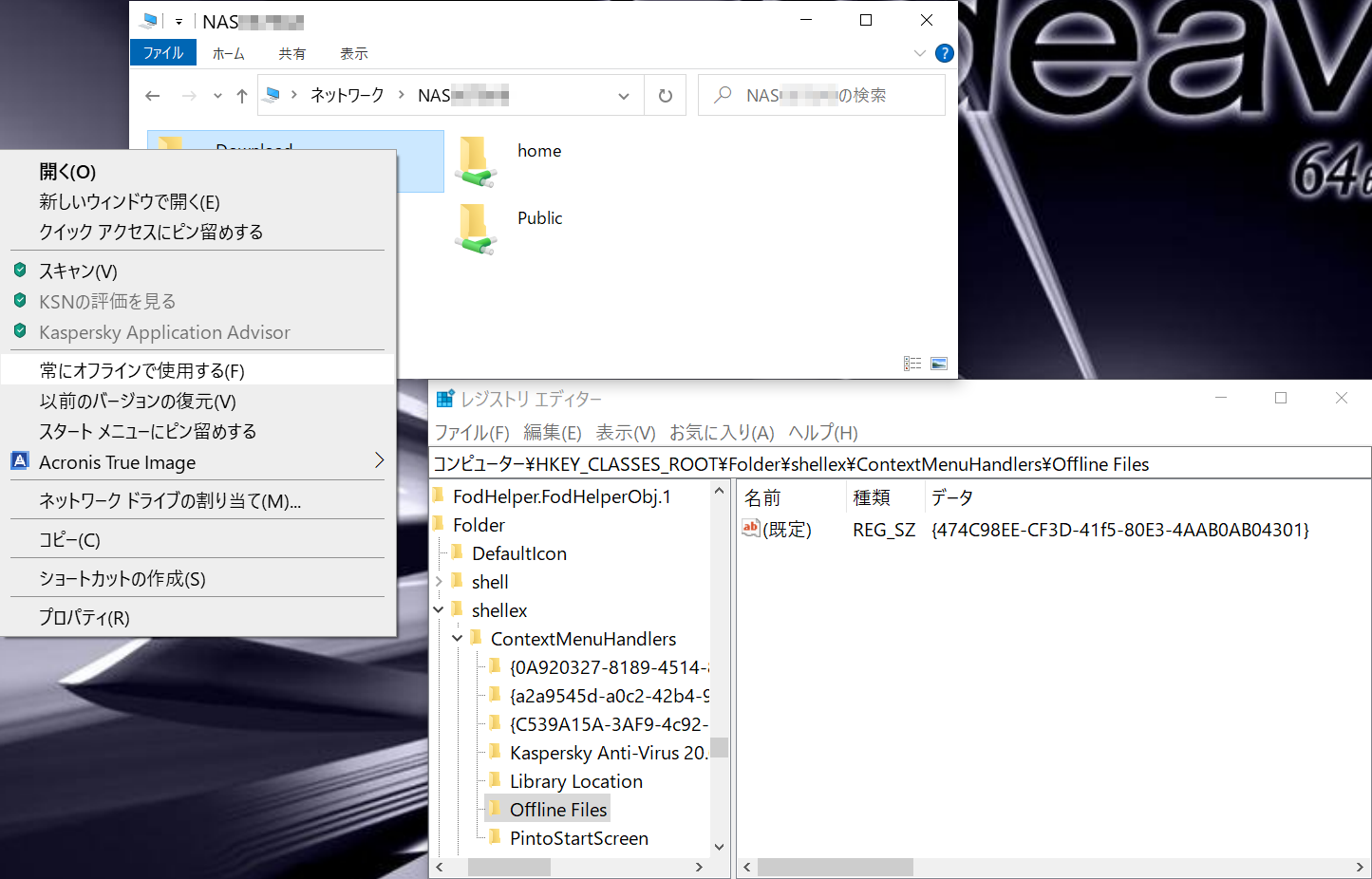This screenshot has height=879, width=1372.
Task: Click the registry tree vertical scrollbar thumb
Action: tap(720, 748)
